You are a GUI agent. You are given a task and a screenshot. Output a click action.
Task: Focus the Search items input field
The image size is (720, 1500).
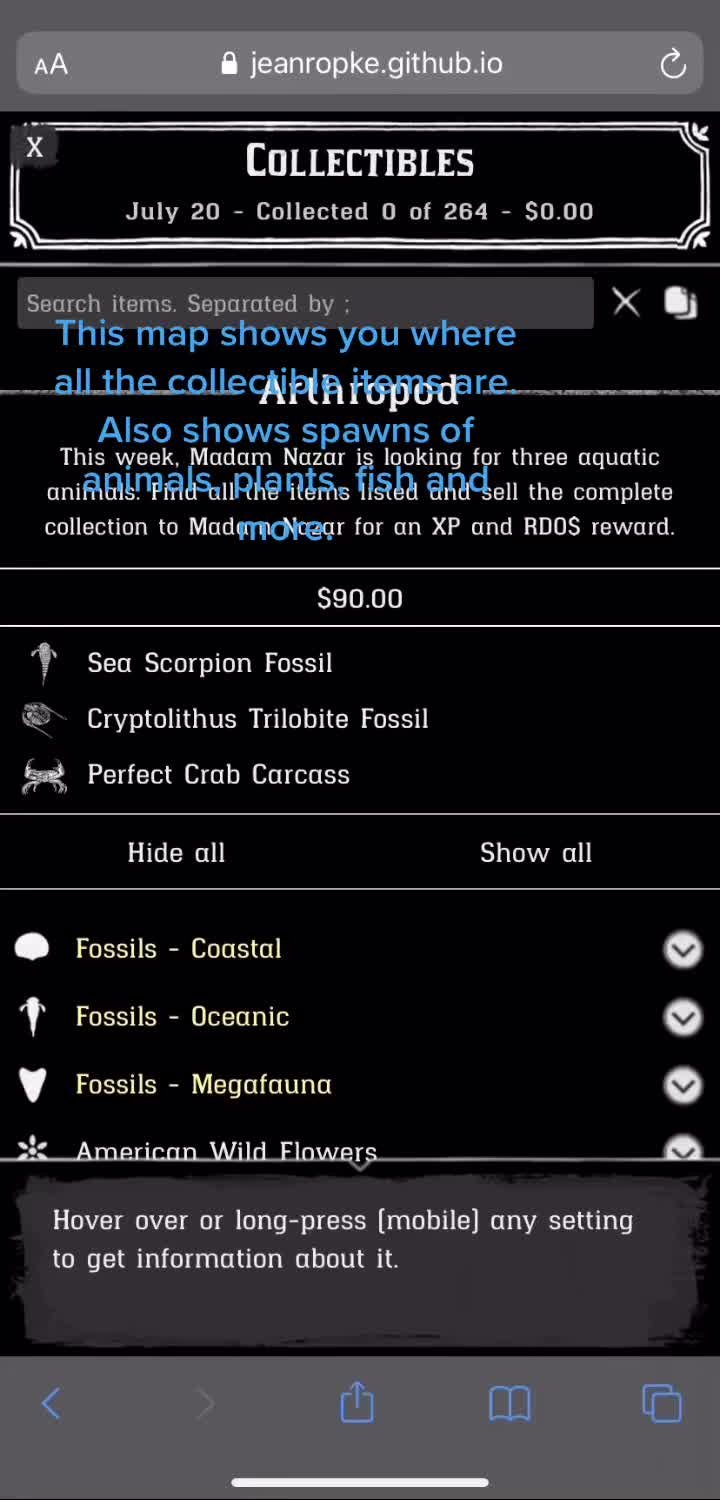[300, 303]
